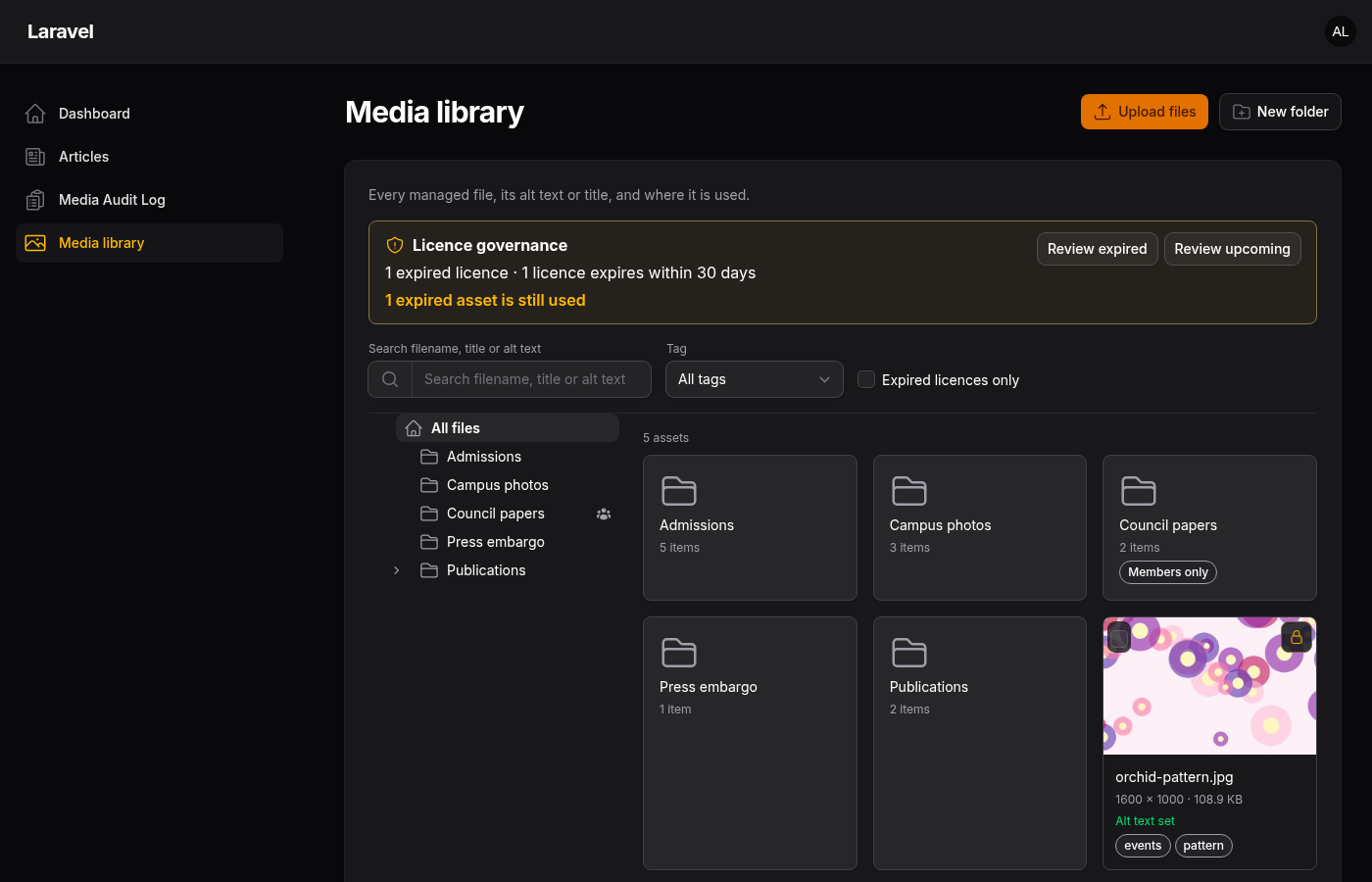Click the Articles newspaper icon
Screen dimensions: 1372x882
pyautogui.click(x=35, y=157)
